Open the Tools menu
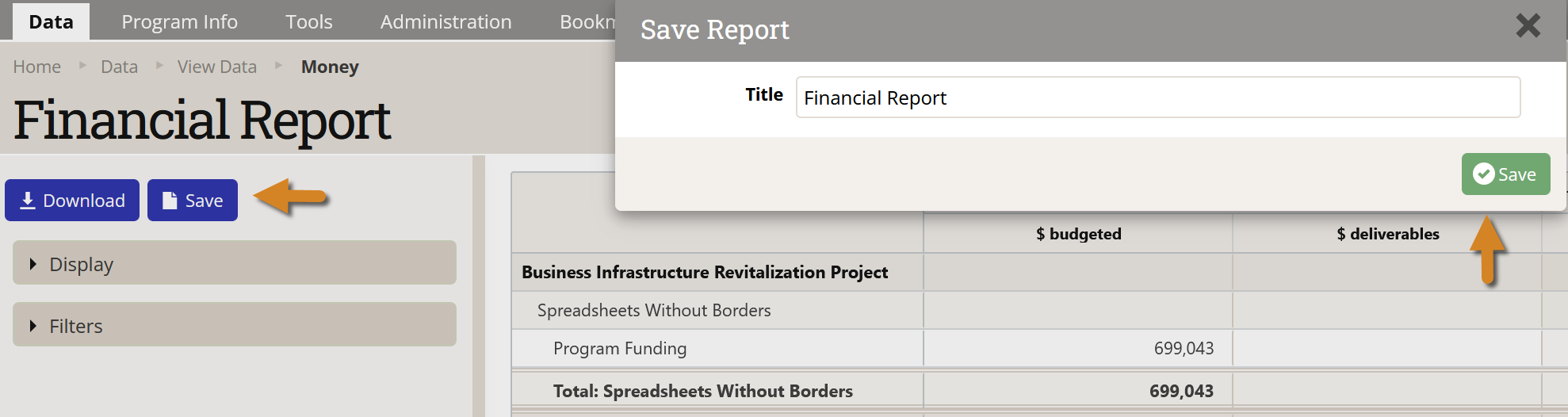Viewport: 1568px width, 417px height. click(x=308, y=21)
